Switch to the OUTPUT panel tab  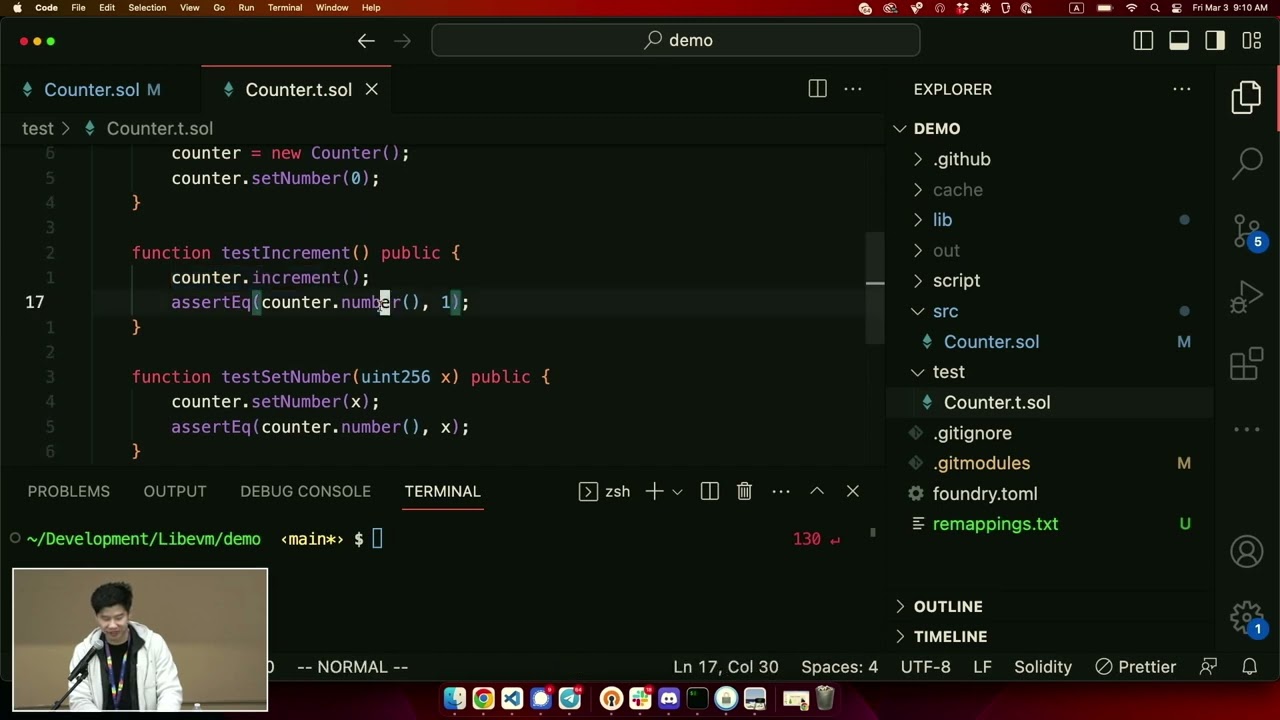pos(175,491)
